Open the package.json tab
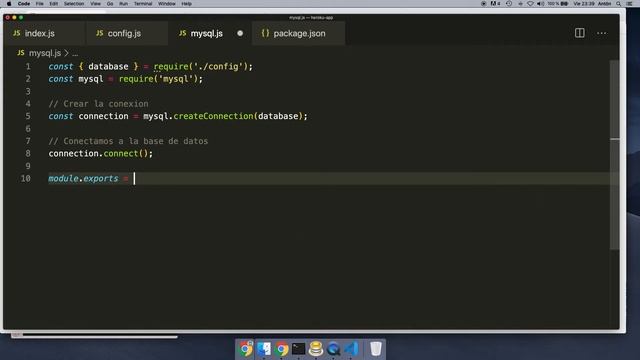 pyautogui.click(x=298, y=33)
